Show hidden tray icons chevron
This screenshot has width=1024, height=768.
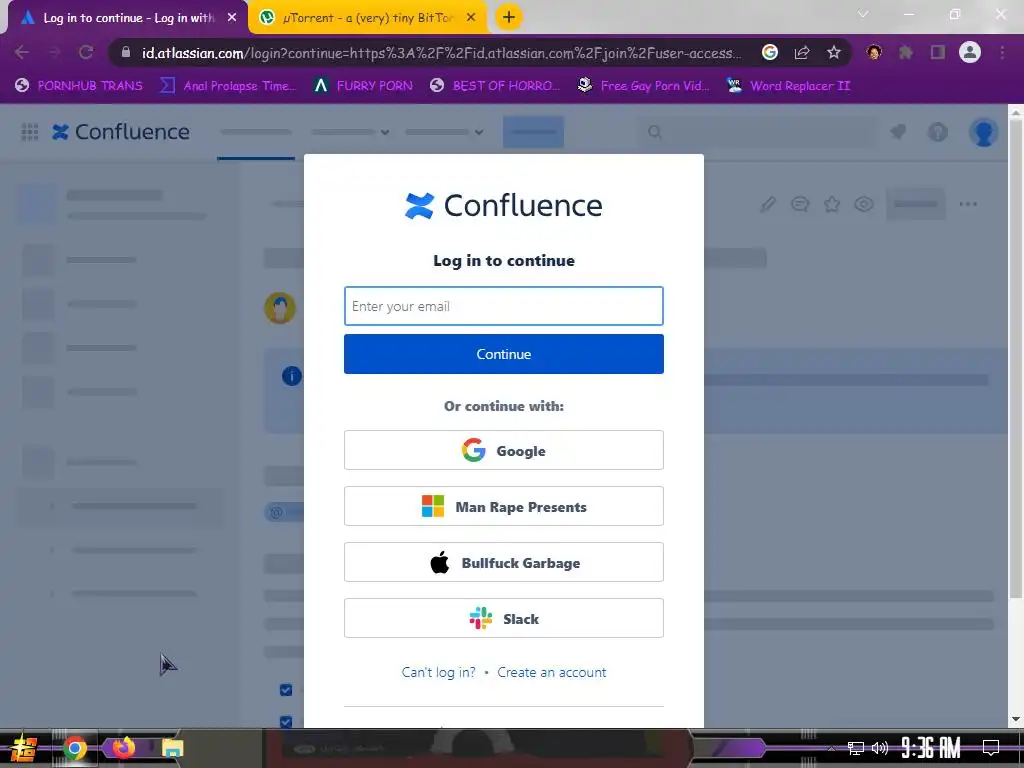831,748
